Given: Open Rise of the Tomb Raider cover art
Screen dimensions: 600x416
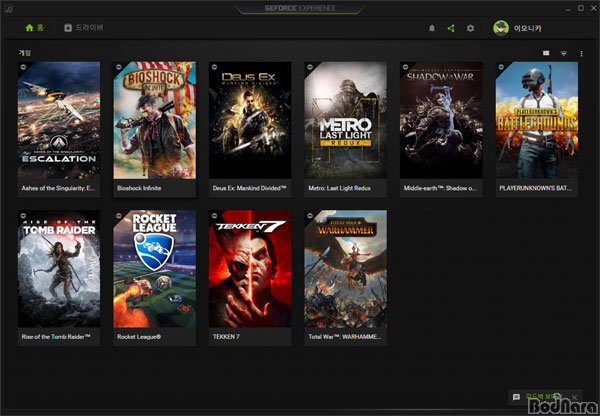Looking at the screenshot, I should coord(59,269).
